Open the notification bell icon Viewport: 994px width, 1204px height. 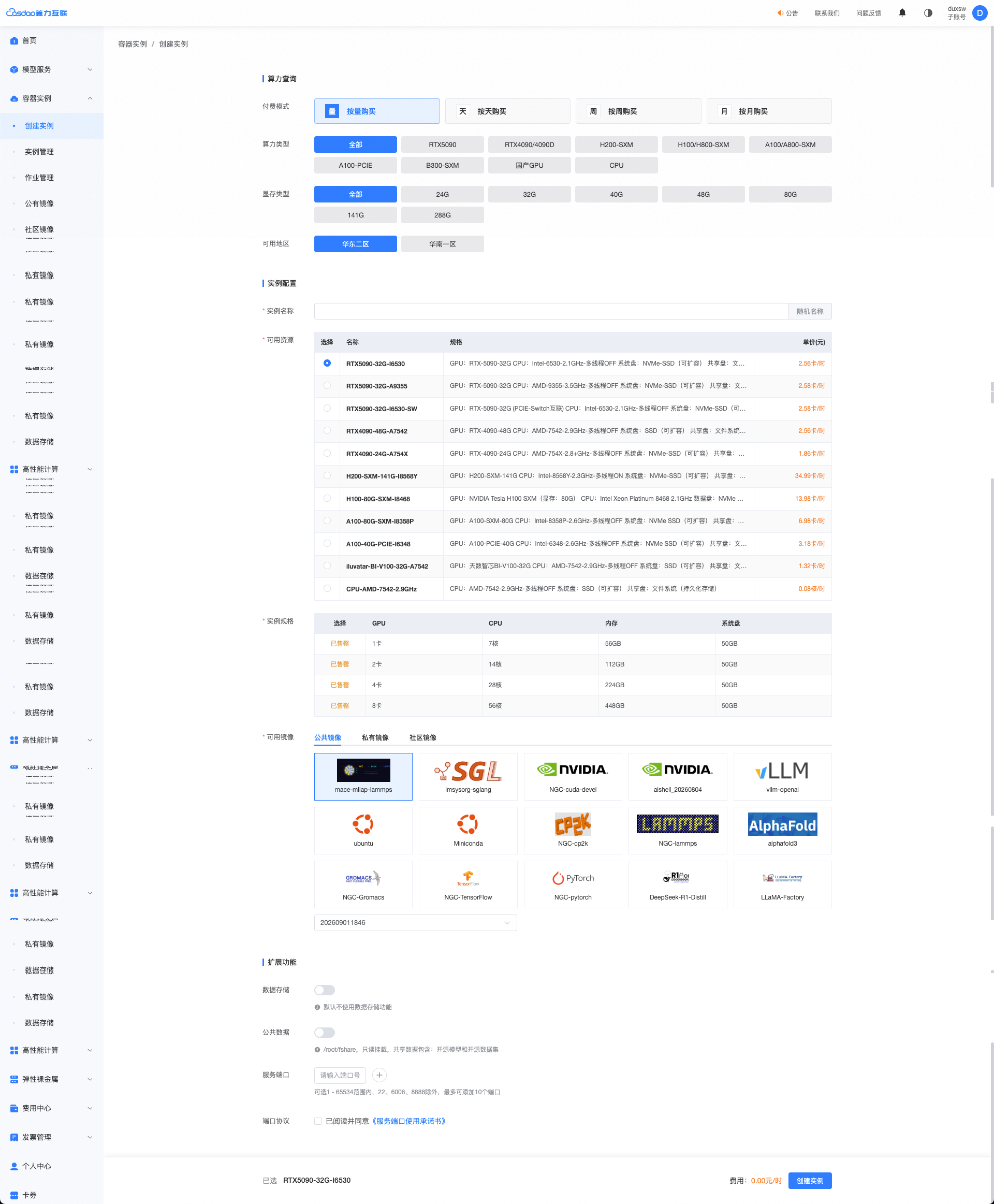(902, 12)
